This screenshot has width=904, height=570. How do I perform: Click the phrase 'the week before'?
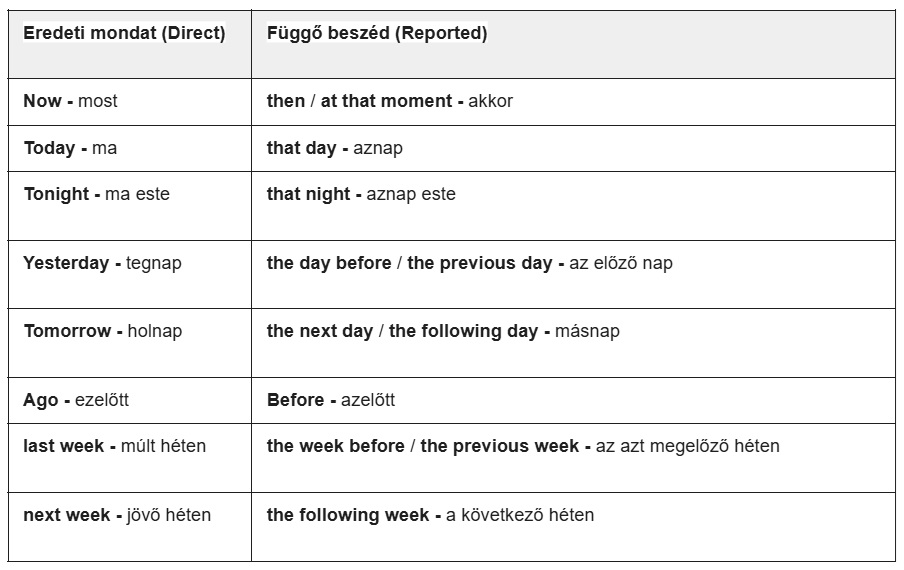pyautogui.click(x=335, y=446)
